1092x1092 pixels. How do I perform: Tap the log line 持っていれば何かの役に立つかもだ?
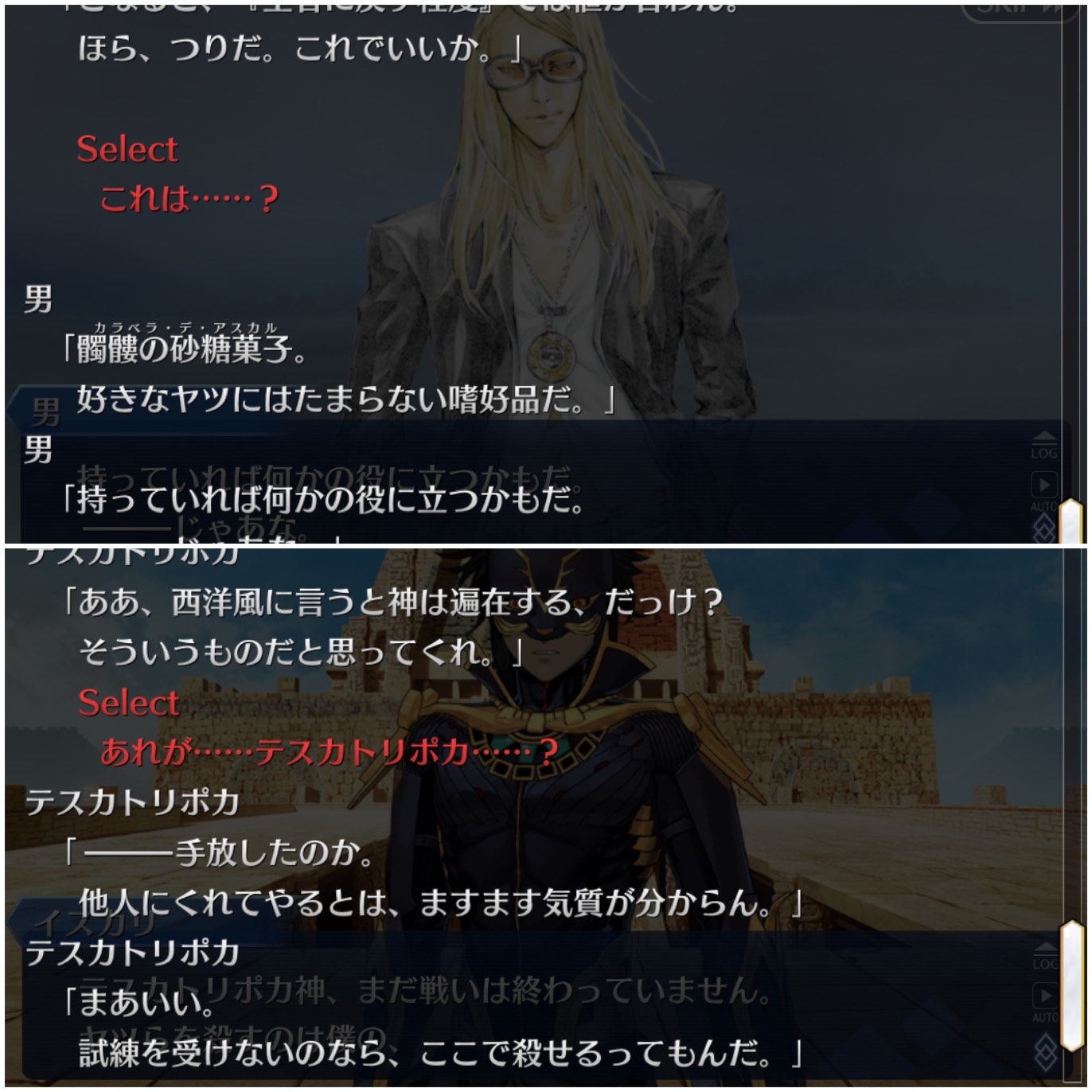323,499
